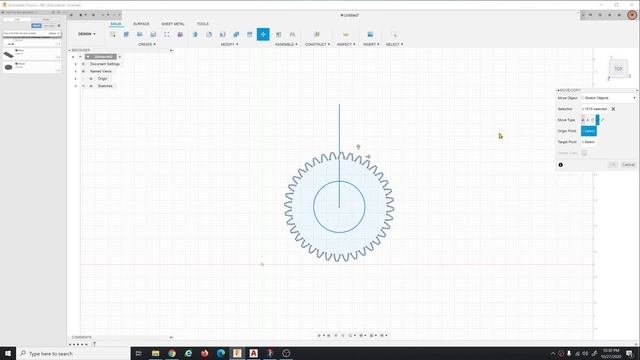
Task: Clear the selection with the X icon
Action: [613, 109]
